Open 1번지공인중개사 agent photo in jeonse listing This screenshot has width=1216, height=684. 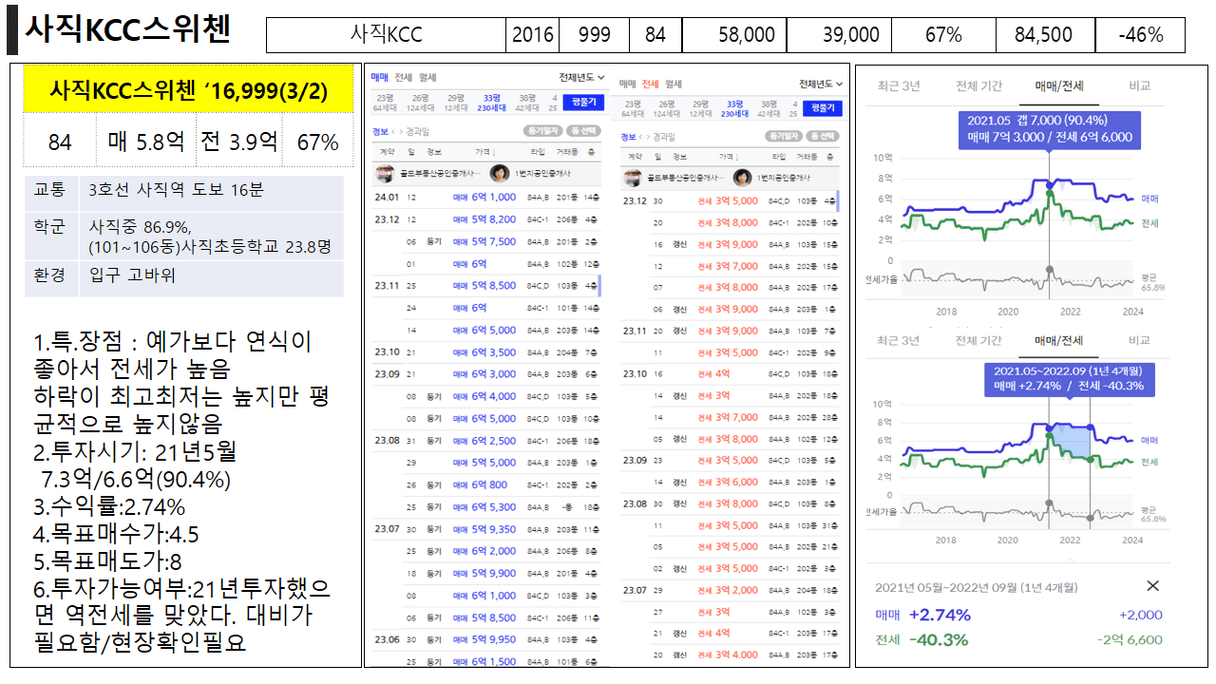pyautogui.click(x=743, y=178)
